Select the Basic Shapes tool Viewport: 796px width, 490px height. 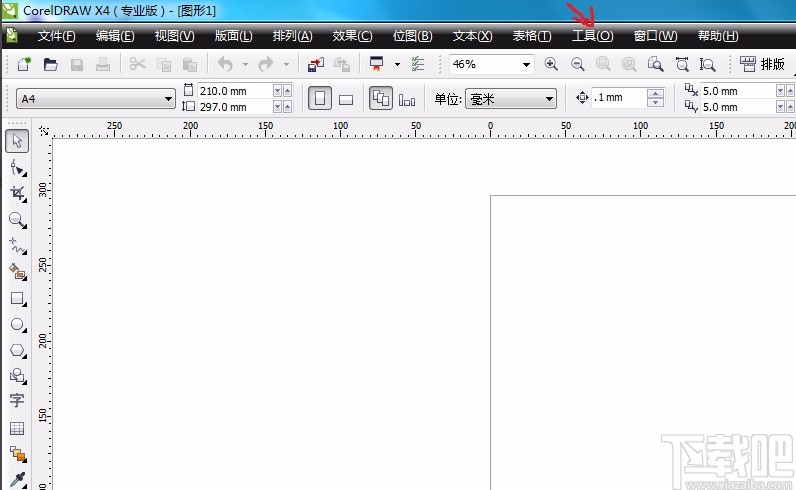(17, 376)
